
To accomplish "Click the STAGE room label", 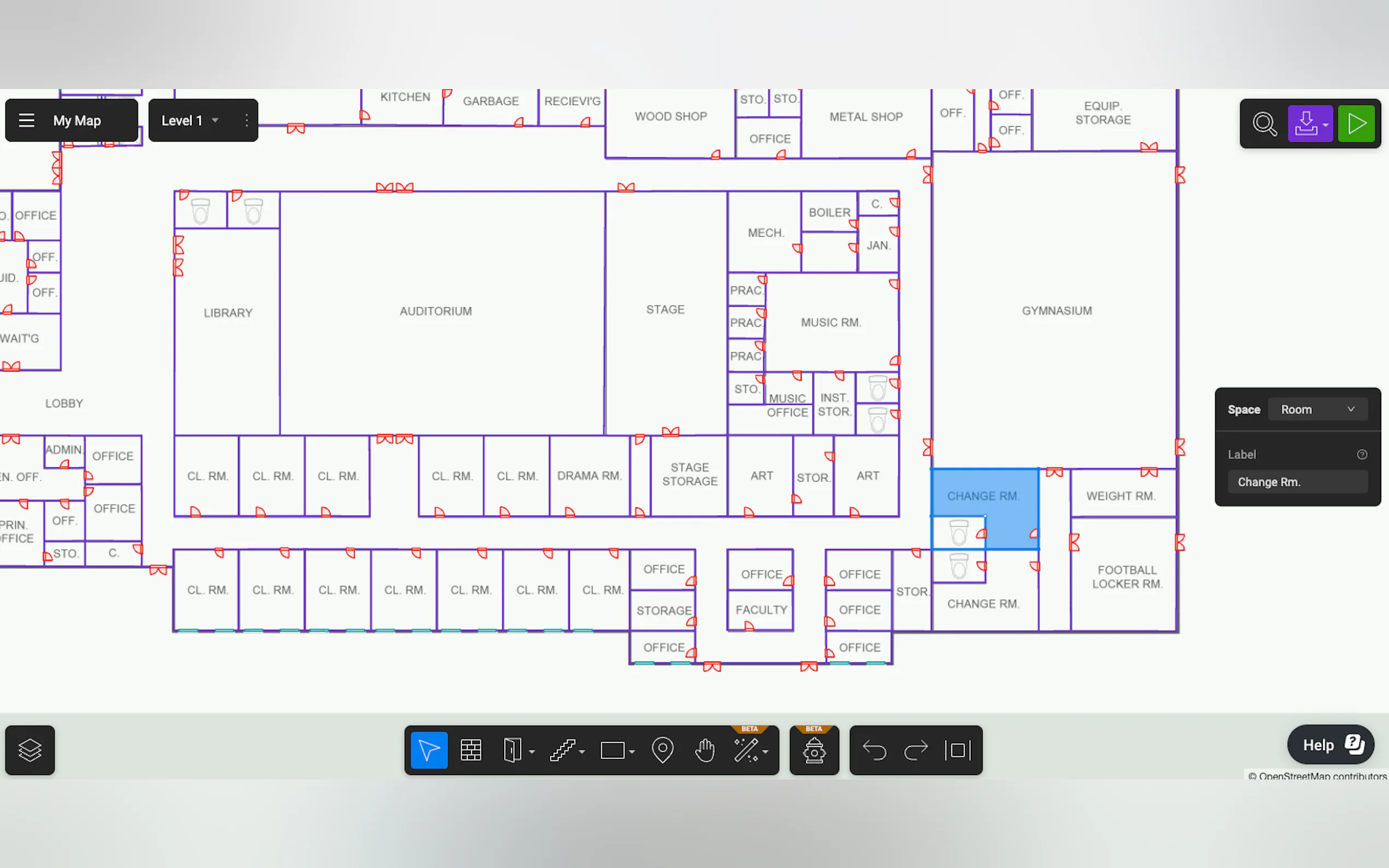I will pos(665,309).
